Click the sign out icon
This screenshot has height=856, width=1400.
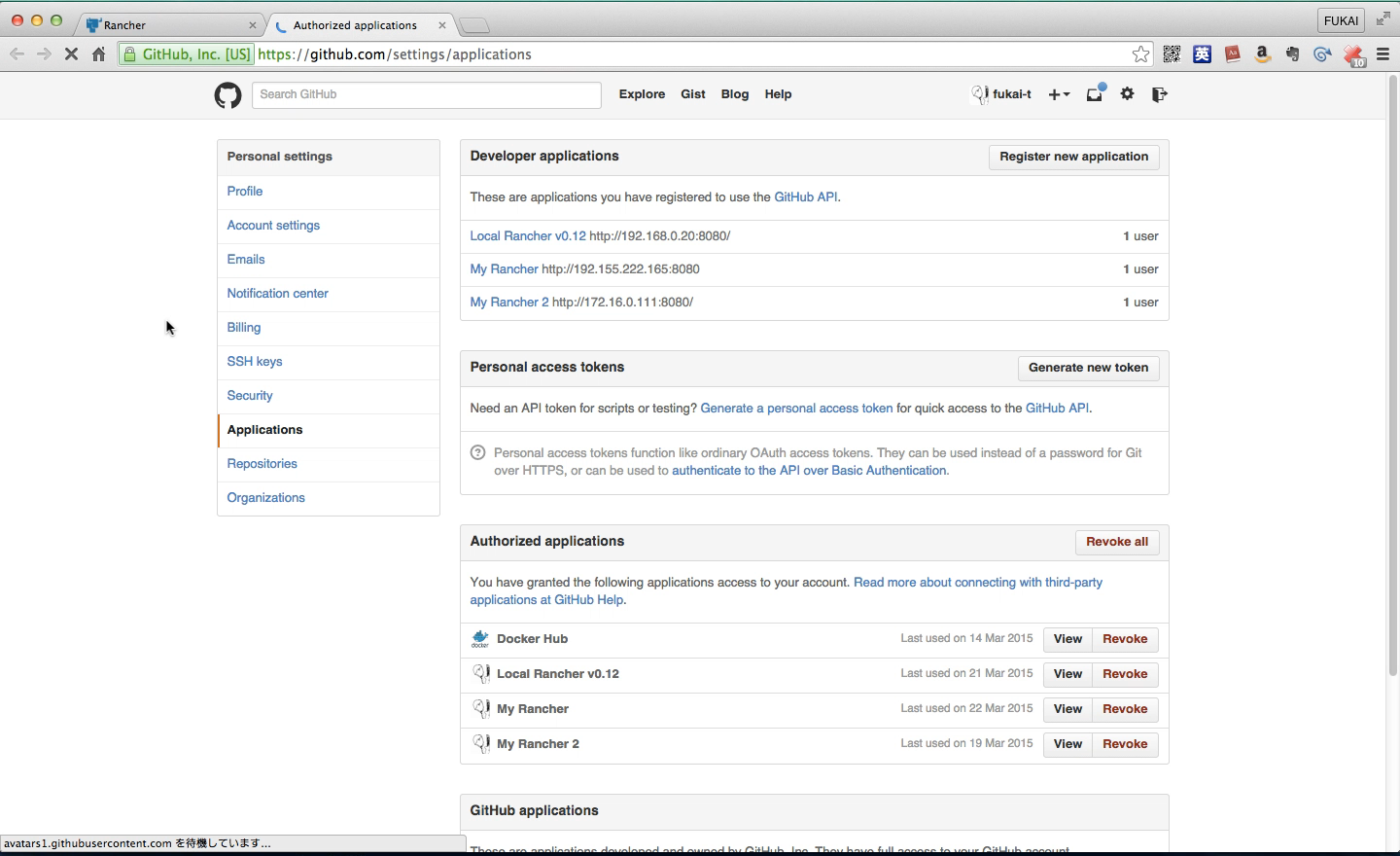(1159, 94)
